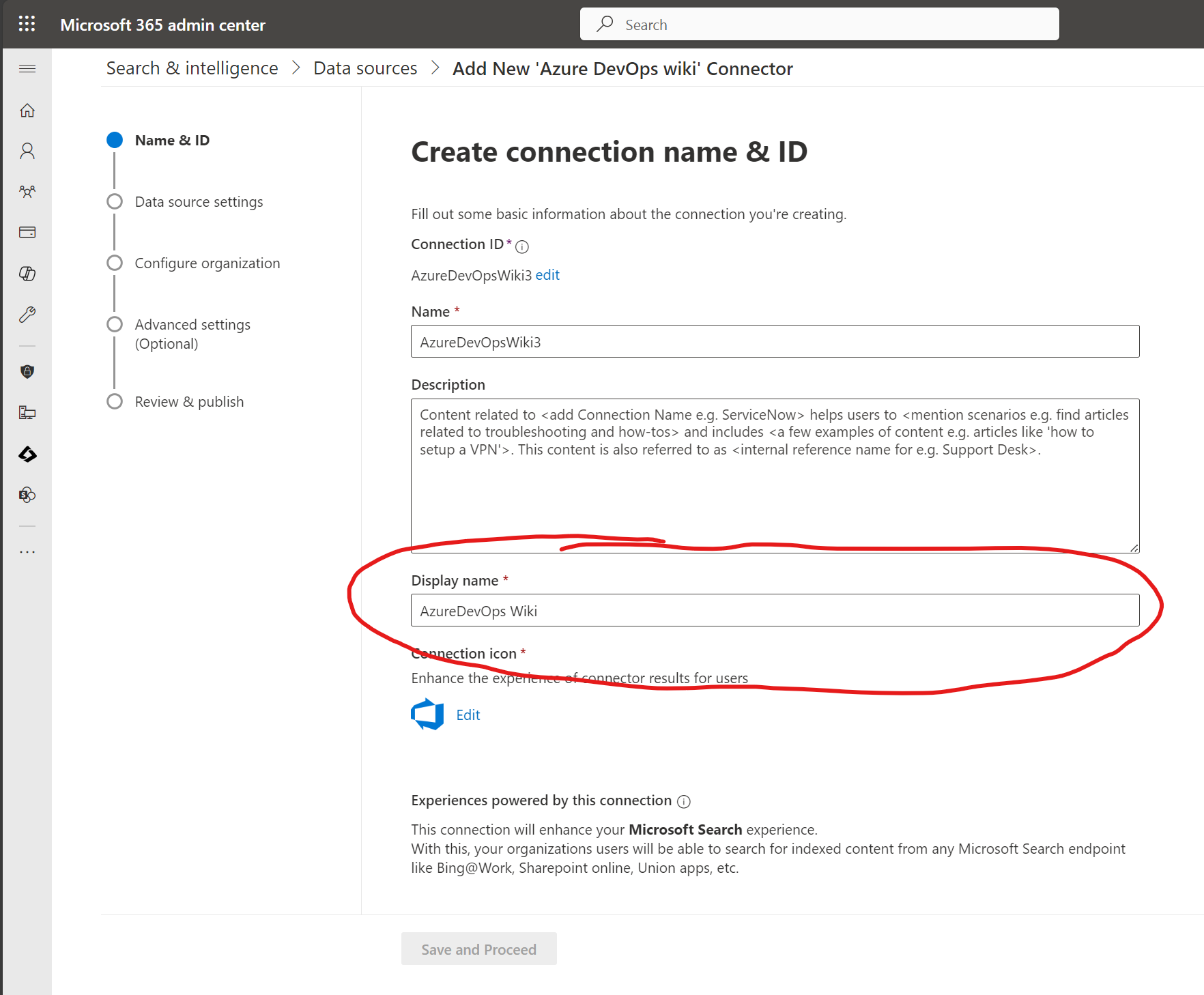1204x995 pixels.
Task: Open Copilot icon in sidebar
Action: pyautogui.click(x=27, y=274)
